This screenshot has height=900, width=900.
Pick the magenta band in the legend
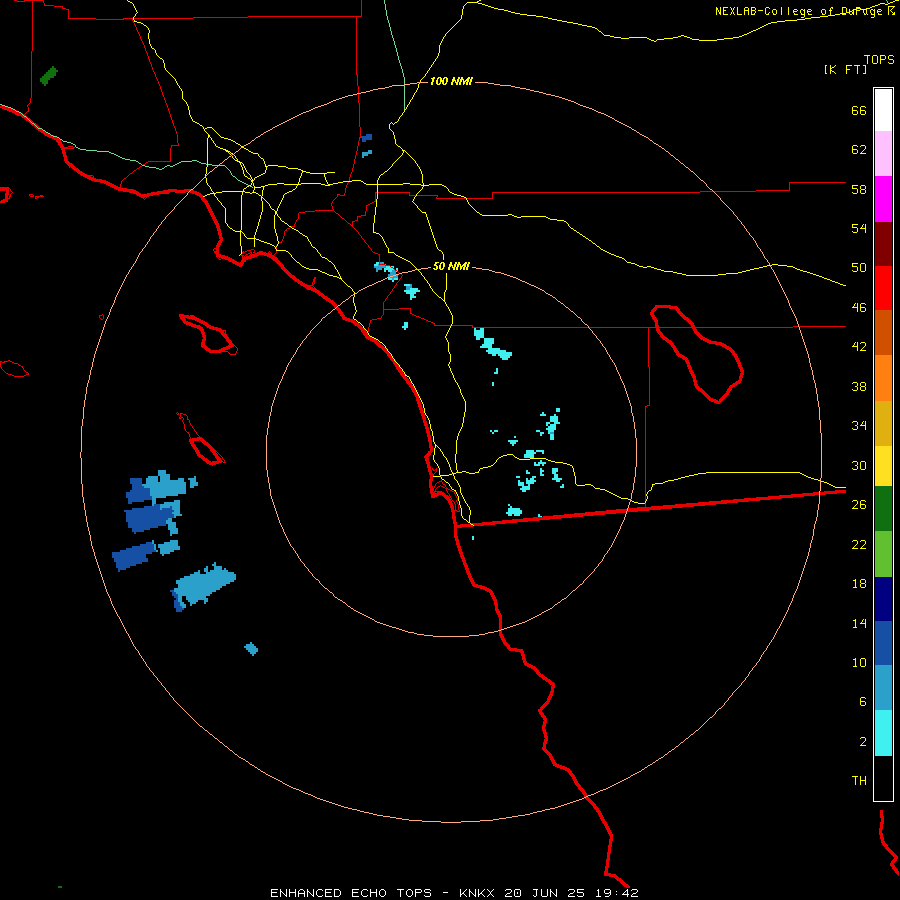point(883,199)
